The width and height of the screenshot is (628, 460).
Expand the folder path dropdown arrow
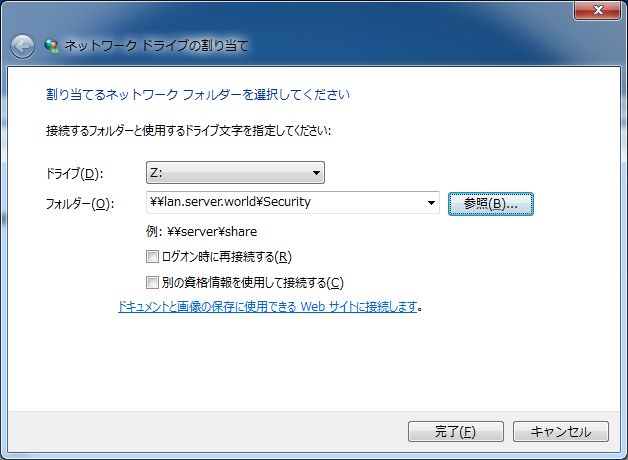tap(431, 203)
